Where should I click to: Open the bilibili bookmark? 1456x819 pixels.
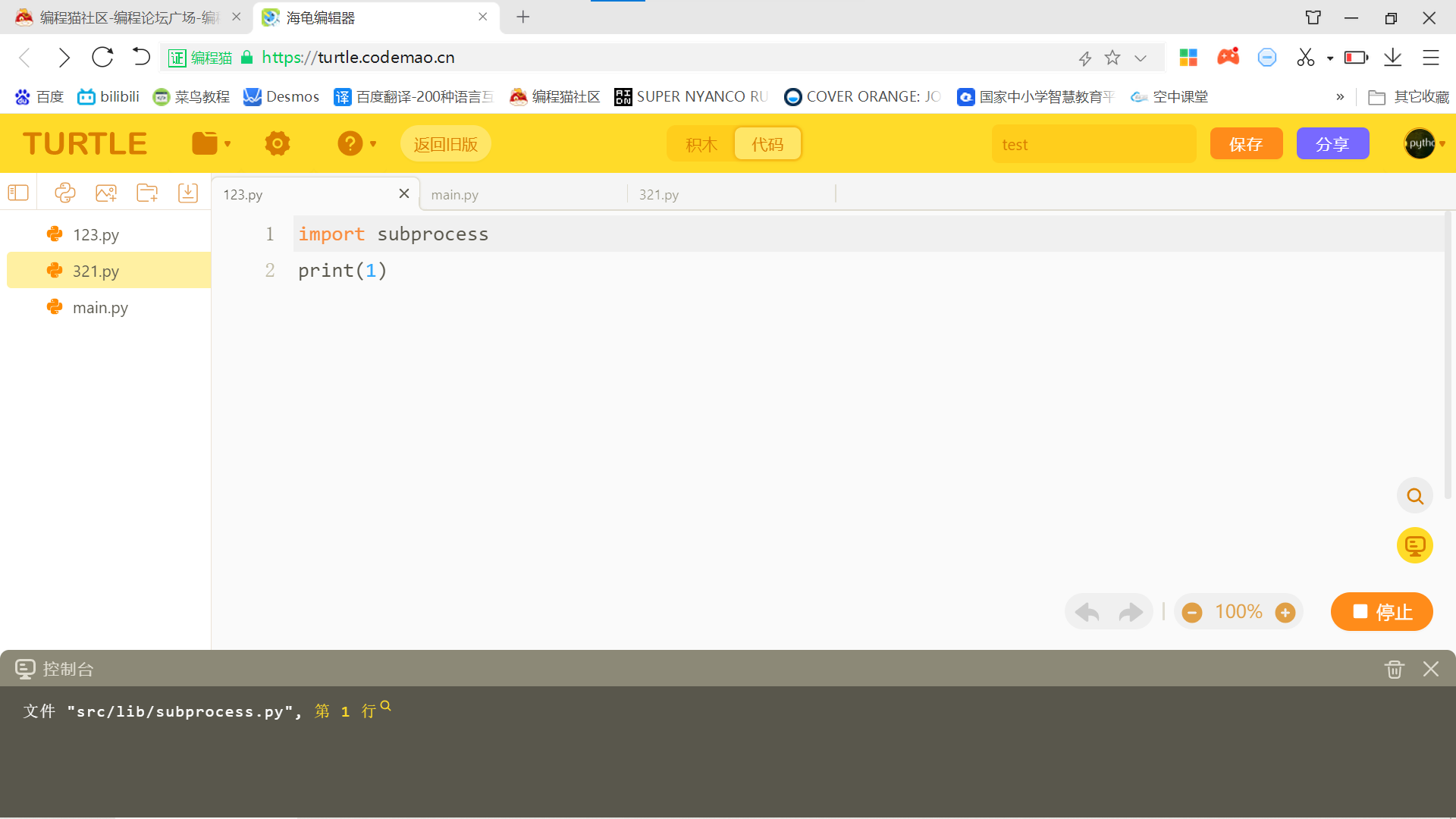coord(109,97)
